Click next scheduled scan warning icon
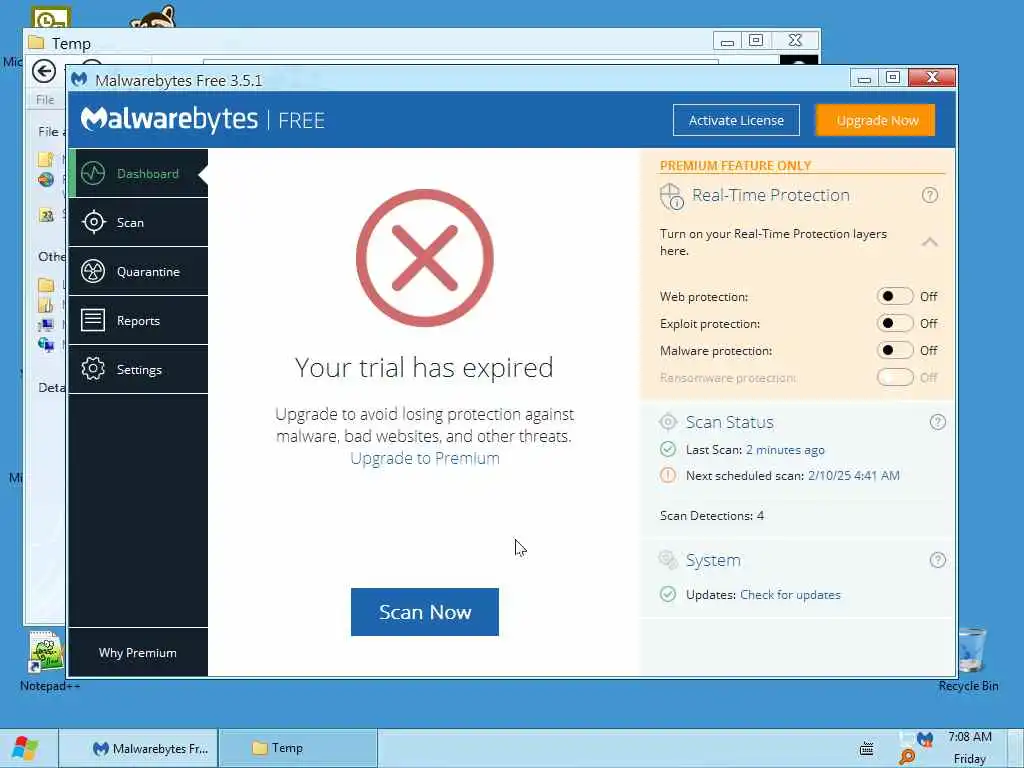 (x=667, y=475)
